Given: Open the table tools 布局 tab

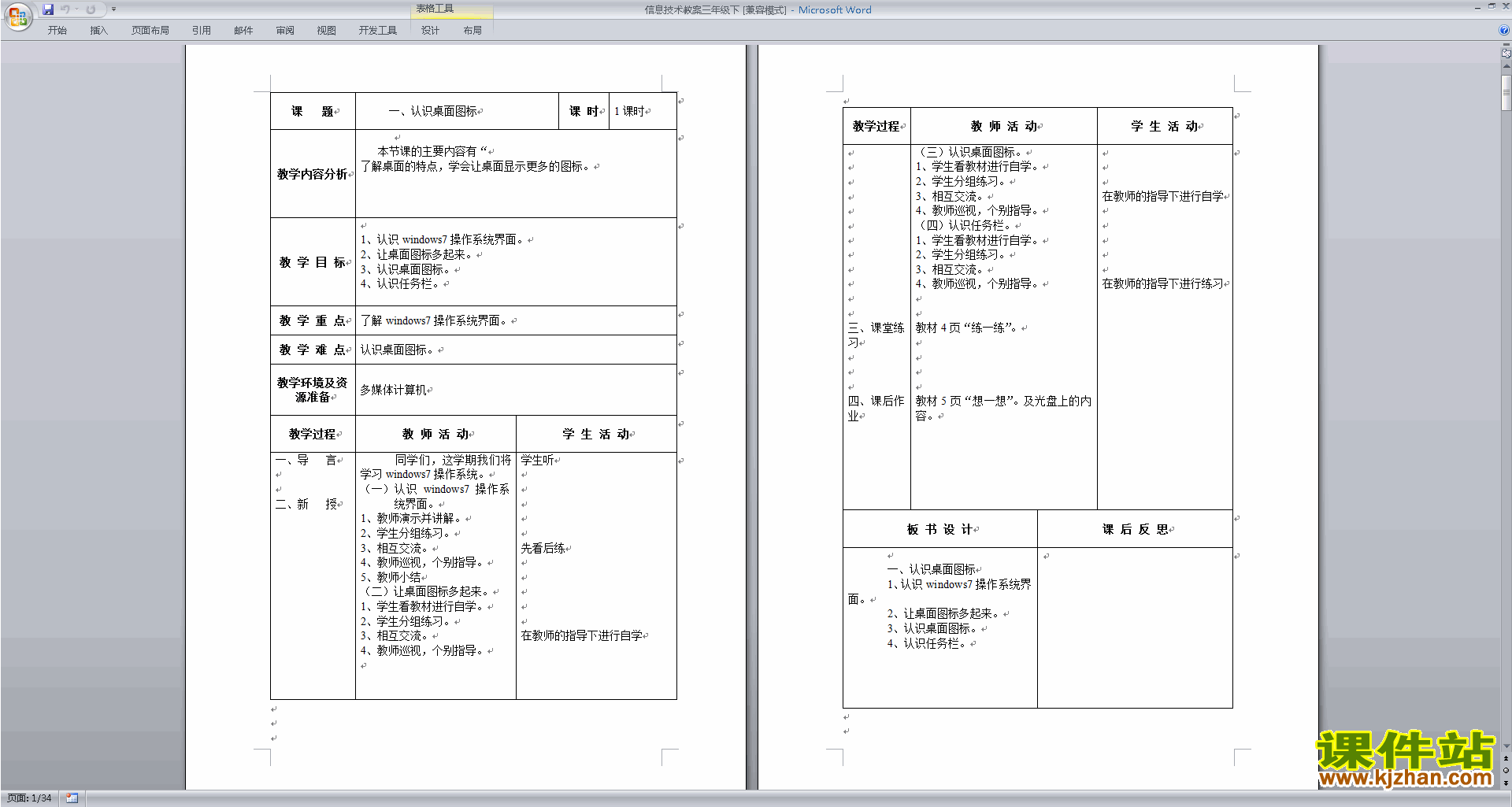Looking at the screenshot, I should (472, 31).
